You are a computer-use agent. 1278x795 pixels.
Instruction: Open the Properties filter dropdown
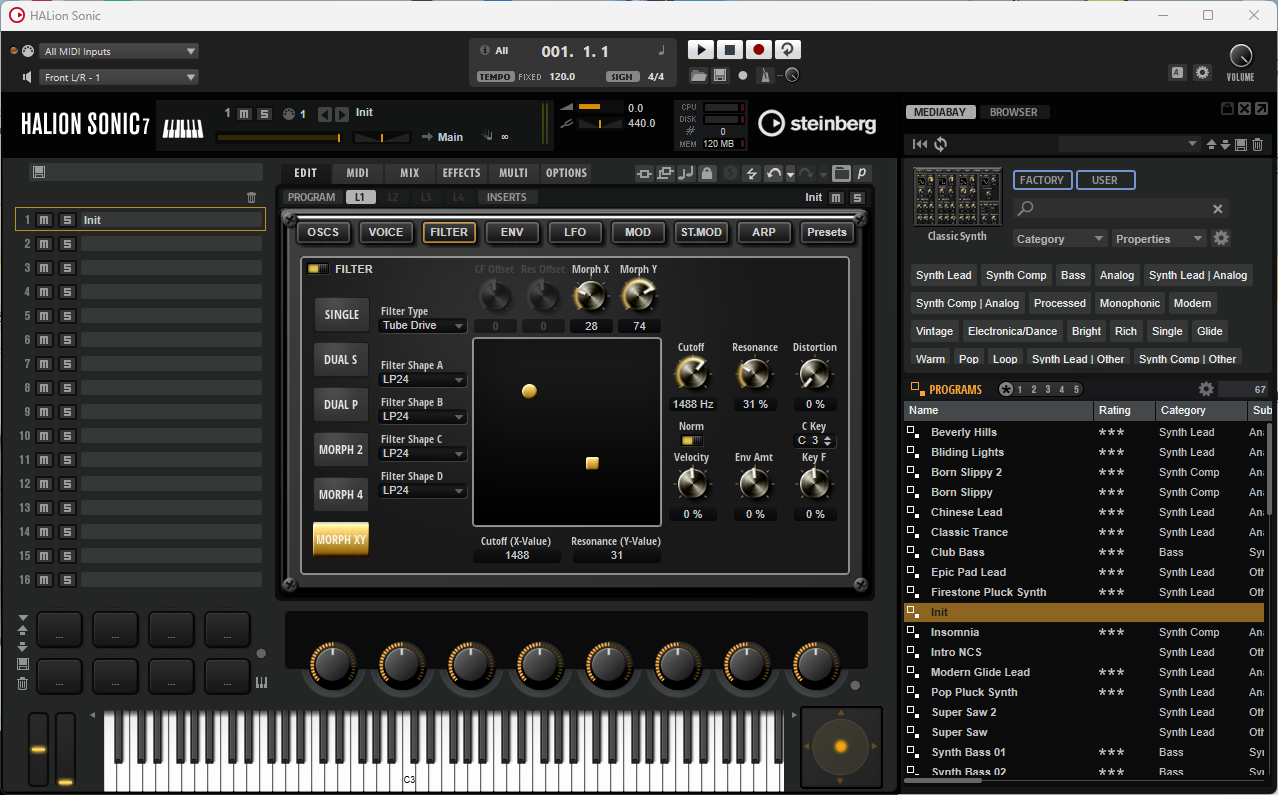click(x=1159, y=239)
